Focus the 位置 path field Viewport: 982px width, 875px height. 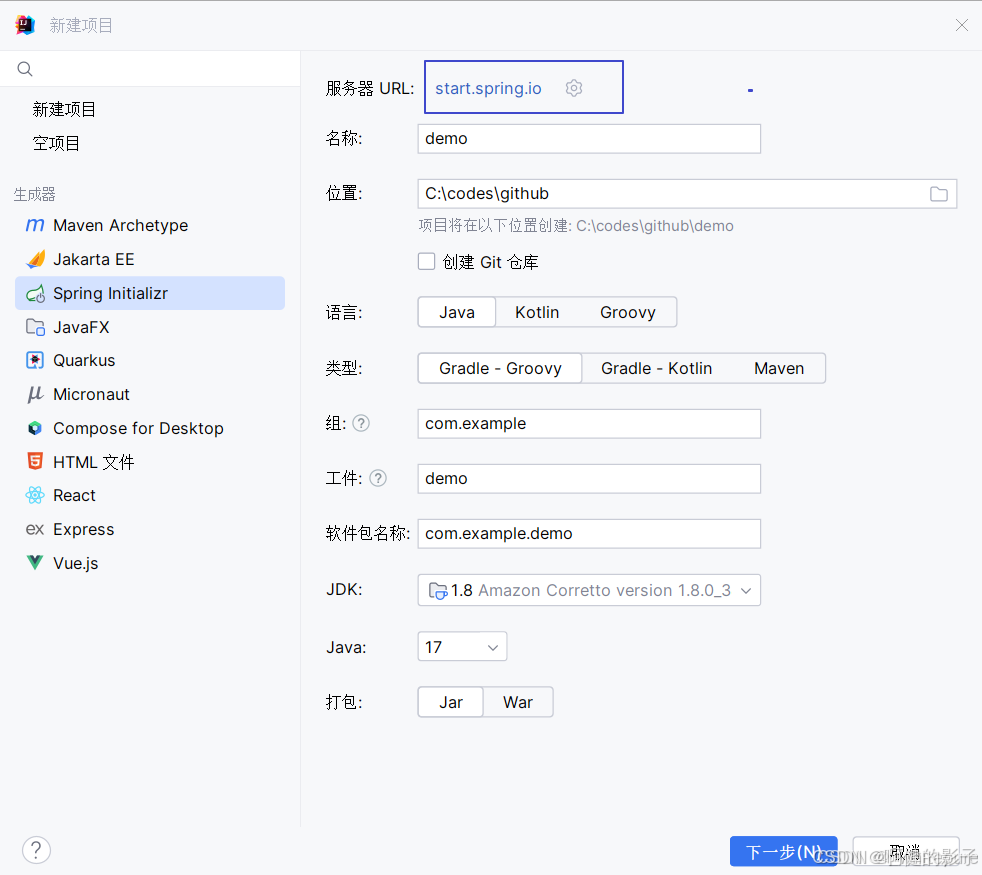tap(687, 194)
